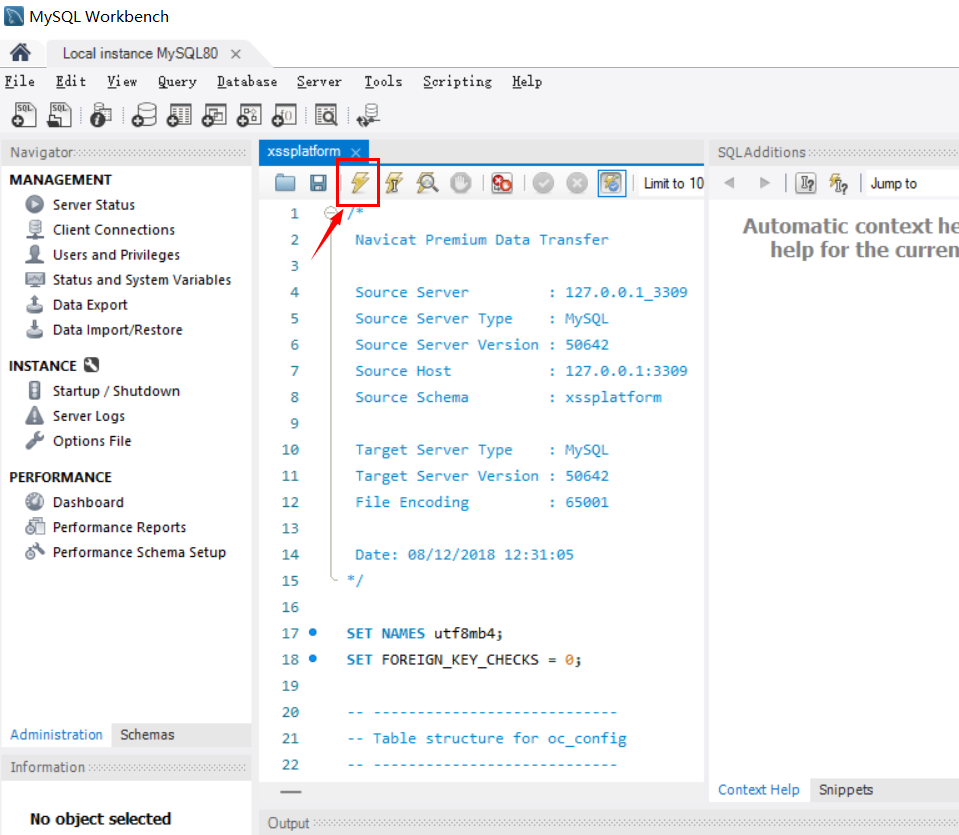Screen dimensions: 959x835
Task: Rollback transaction X icon
Action: click(x=576, y=183)
